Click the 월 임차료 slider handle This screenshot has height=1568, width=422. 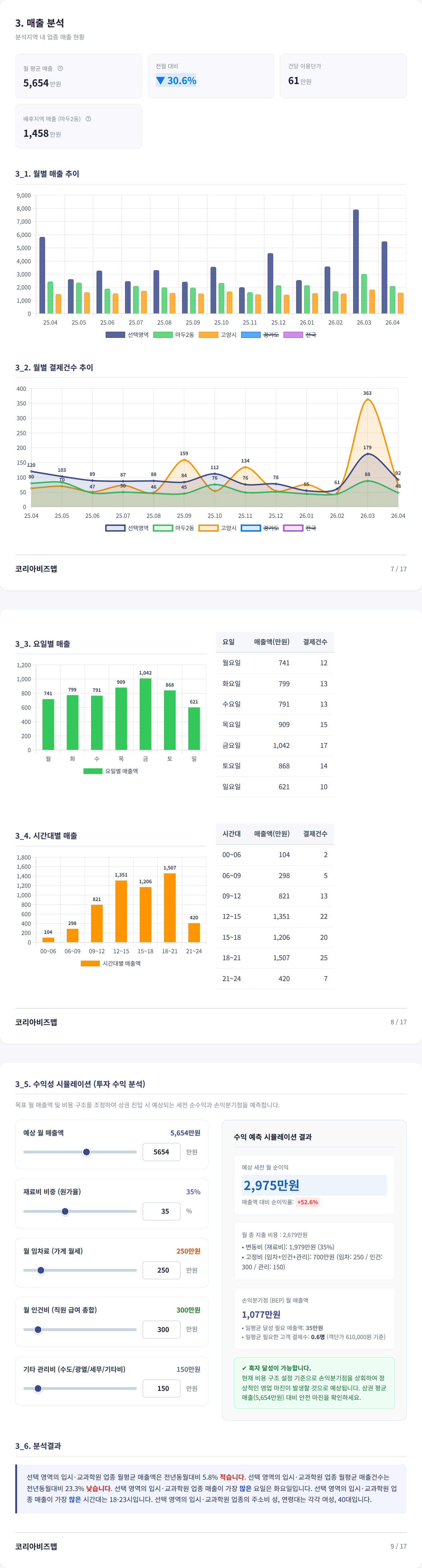(x=41, y=1270)
